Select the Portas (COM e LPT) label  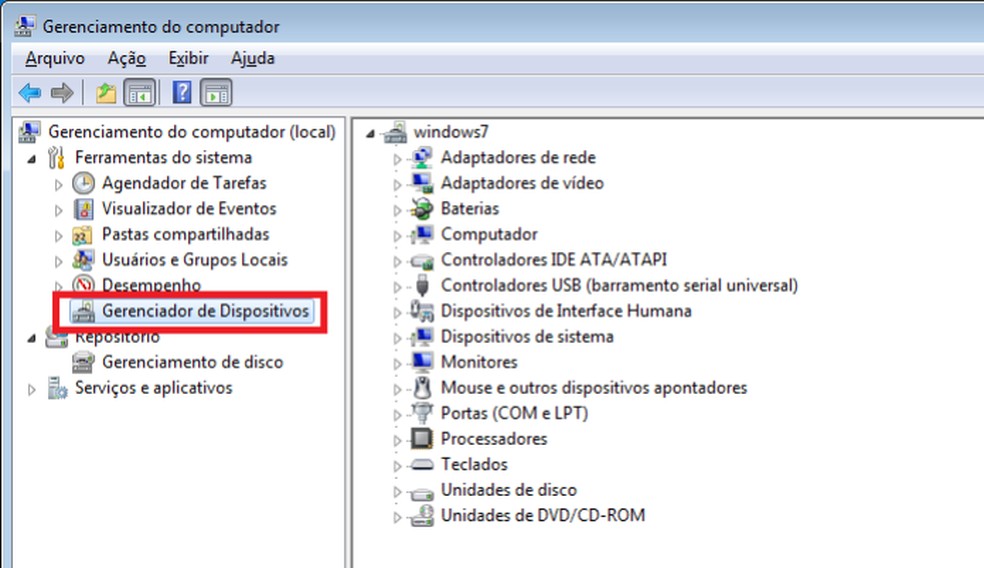[515, 414]
